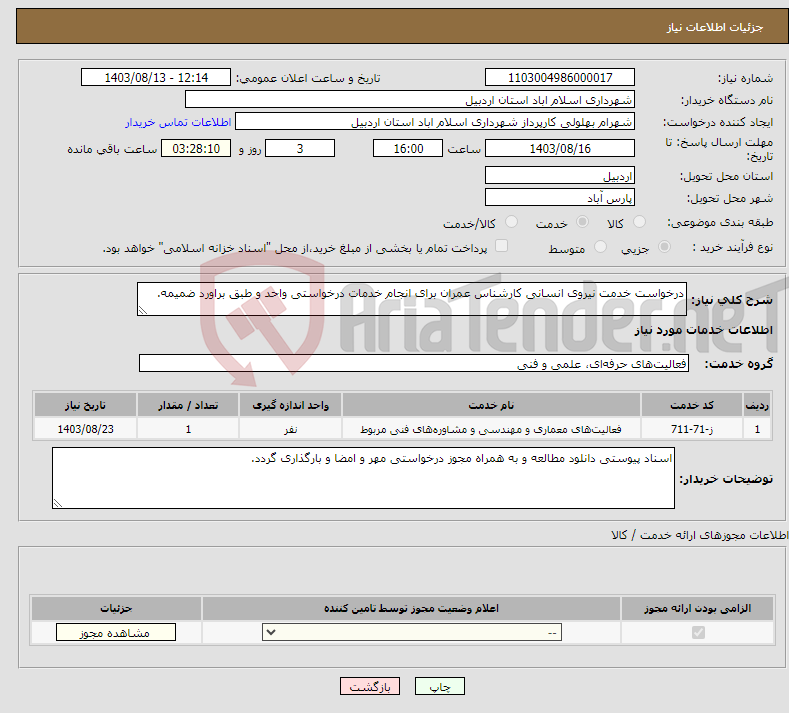This screenshot has width=789, height=713.
Task: Click the تعداد / مقدار column header
Action: (188, 405)
